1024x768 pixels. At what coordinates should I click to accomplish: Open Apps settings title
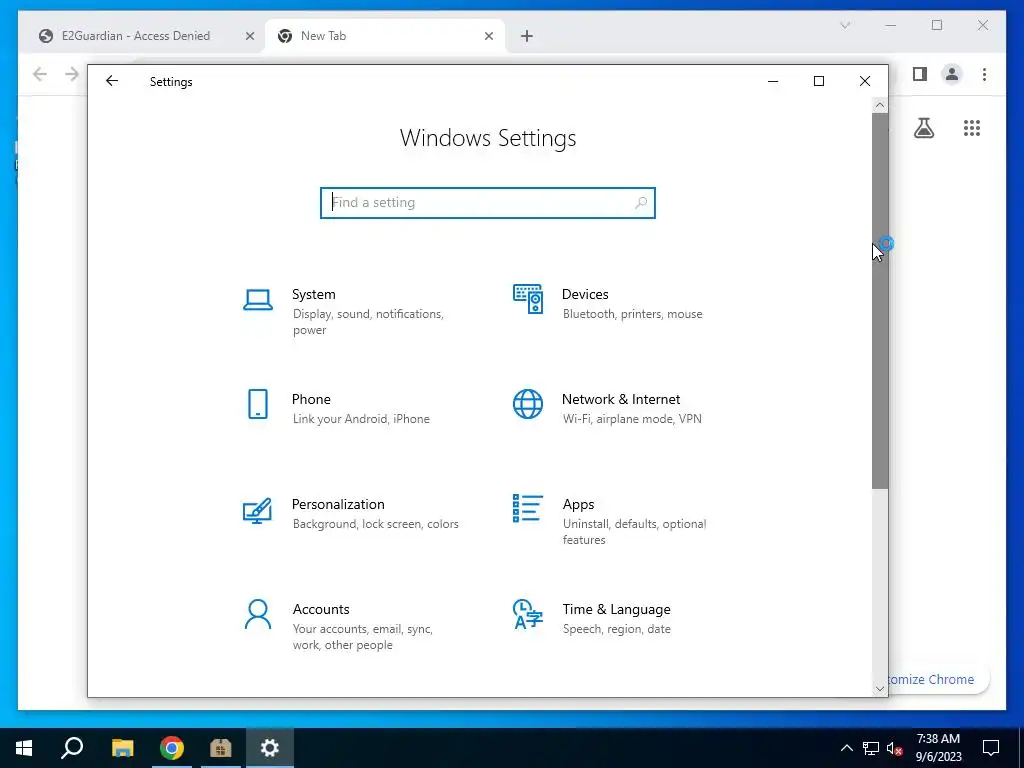coord(579,504)
